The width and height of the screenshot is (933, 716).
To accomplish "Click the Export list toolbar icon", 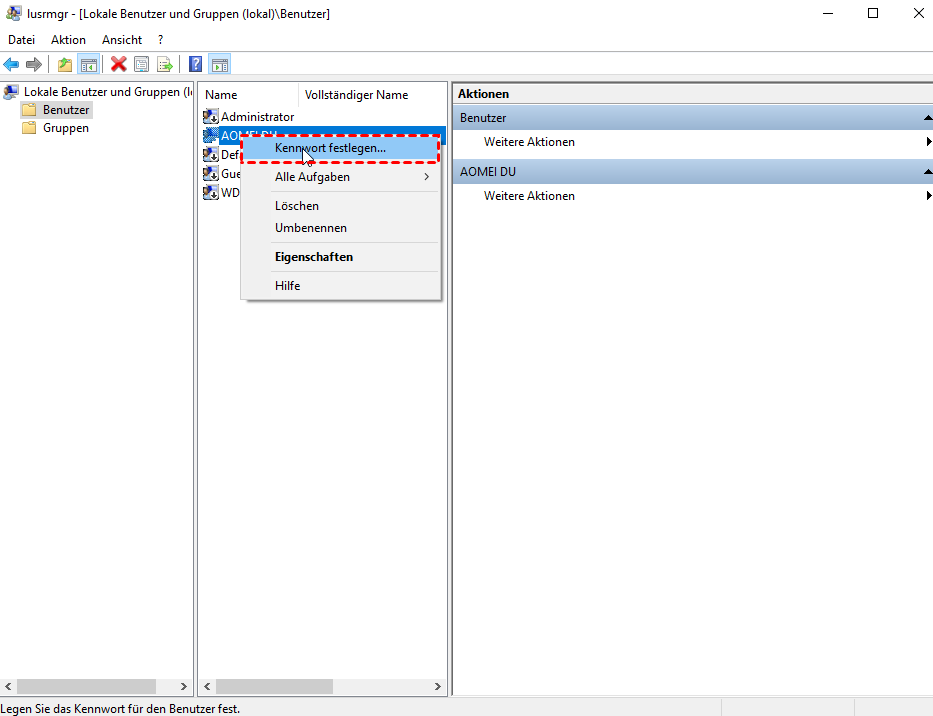I will (x=165, y=64).
